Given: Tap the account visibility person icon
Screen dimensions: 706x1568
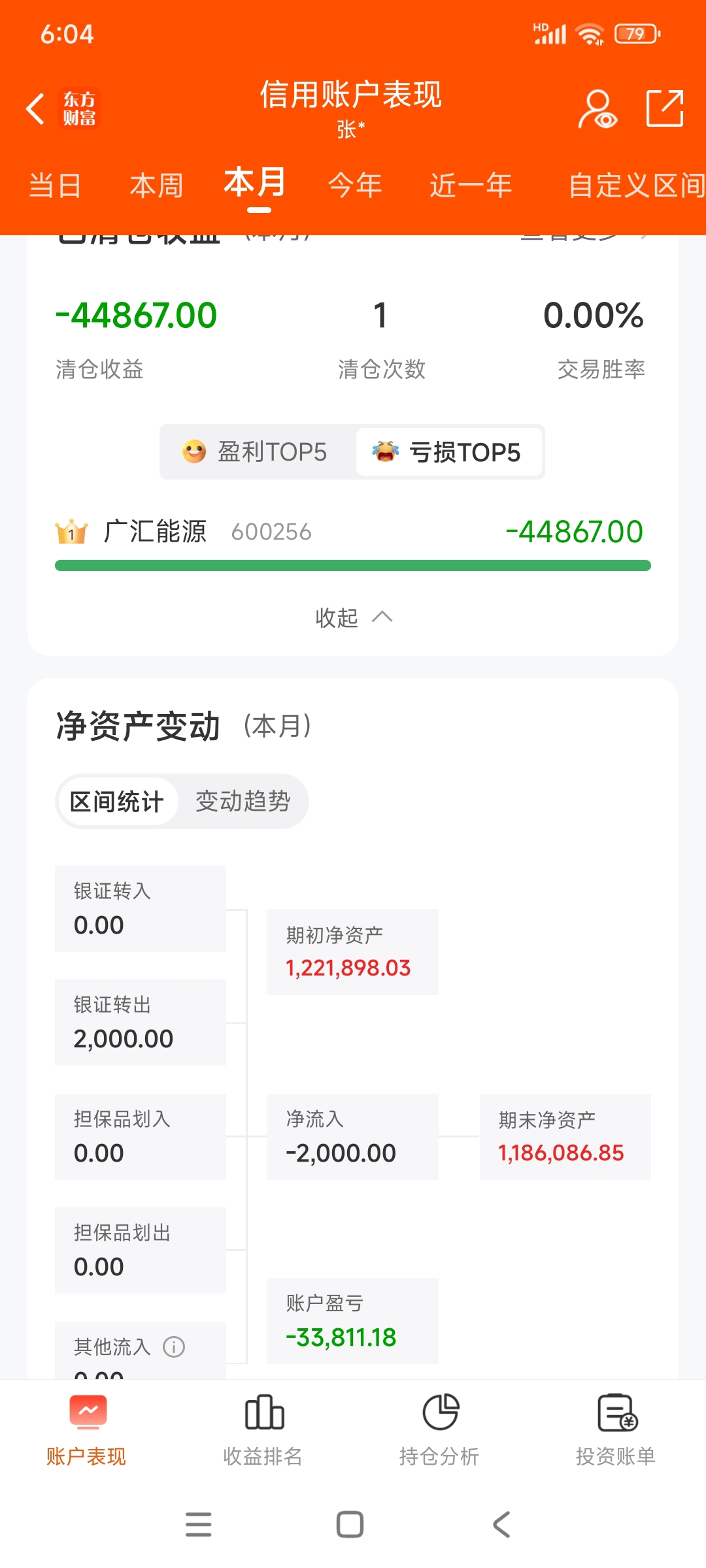Looking at the screenshot, I should click(x=597, y=109).
